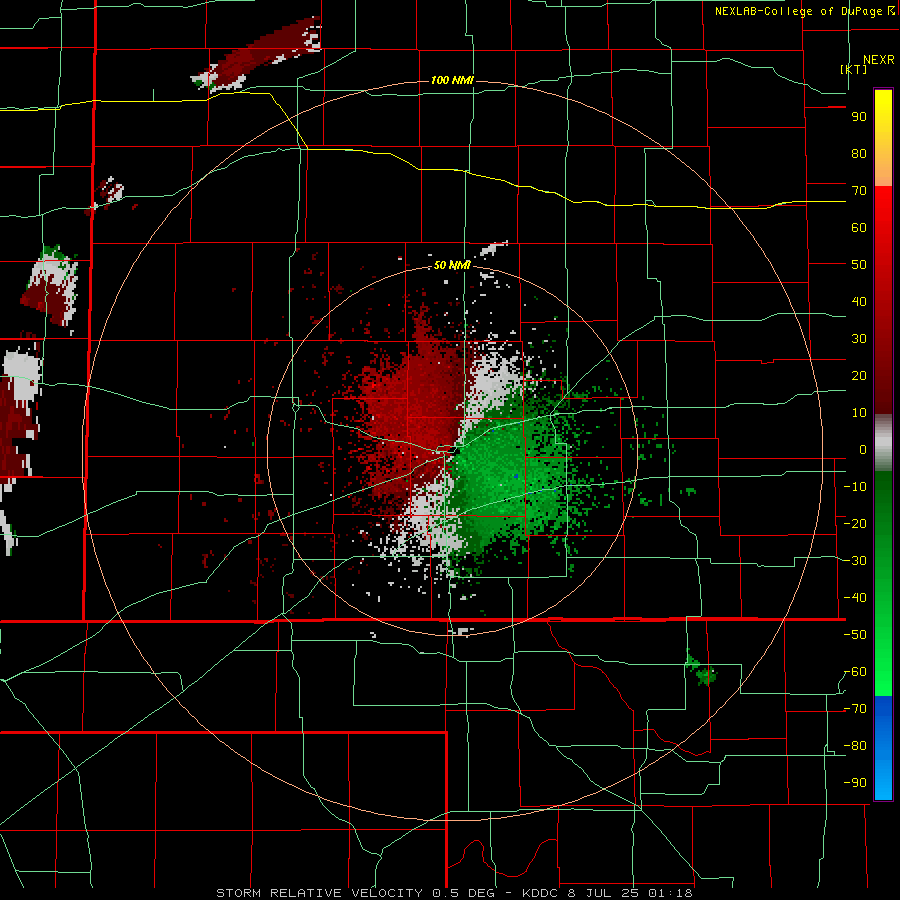The image size is (900, 900).
Task: Click the -20 value on velocity scale
Action: point(855,524)
